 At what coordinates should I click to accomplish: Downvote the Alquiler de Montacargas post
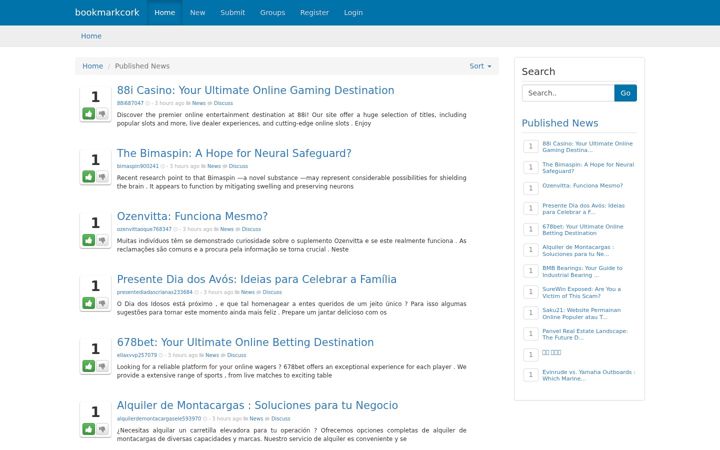102,429
